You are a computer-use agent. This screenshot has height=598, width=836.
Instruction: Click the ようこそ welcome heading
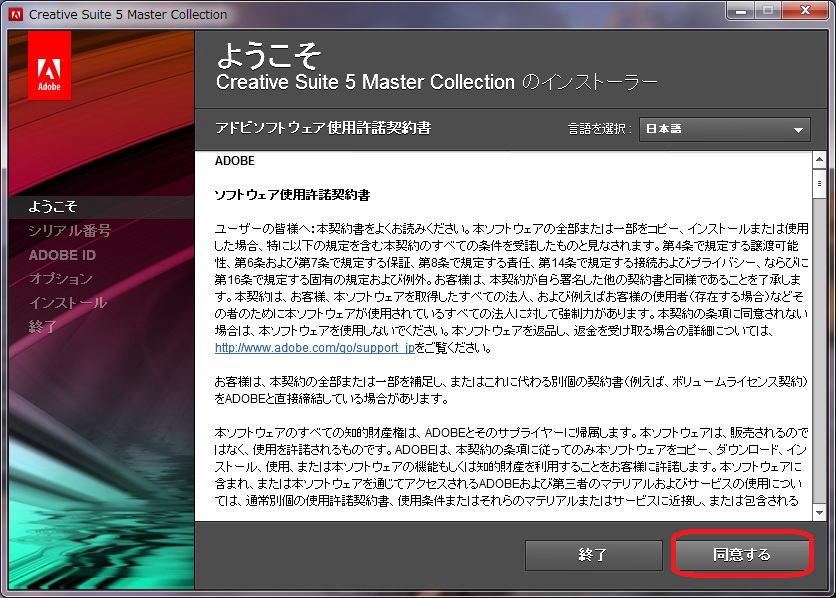coord(269,55)
